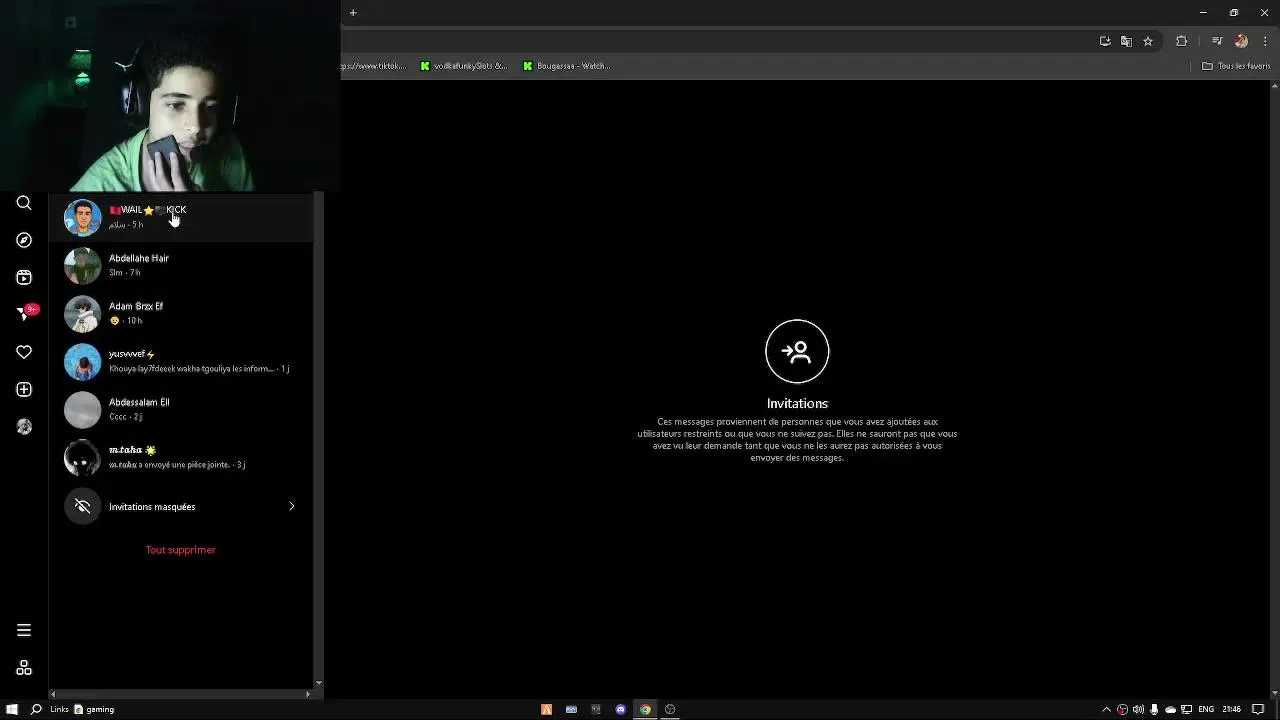
Task: Open the profile avatar in sidebar
Action: [24, 427]
